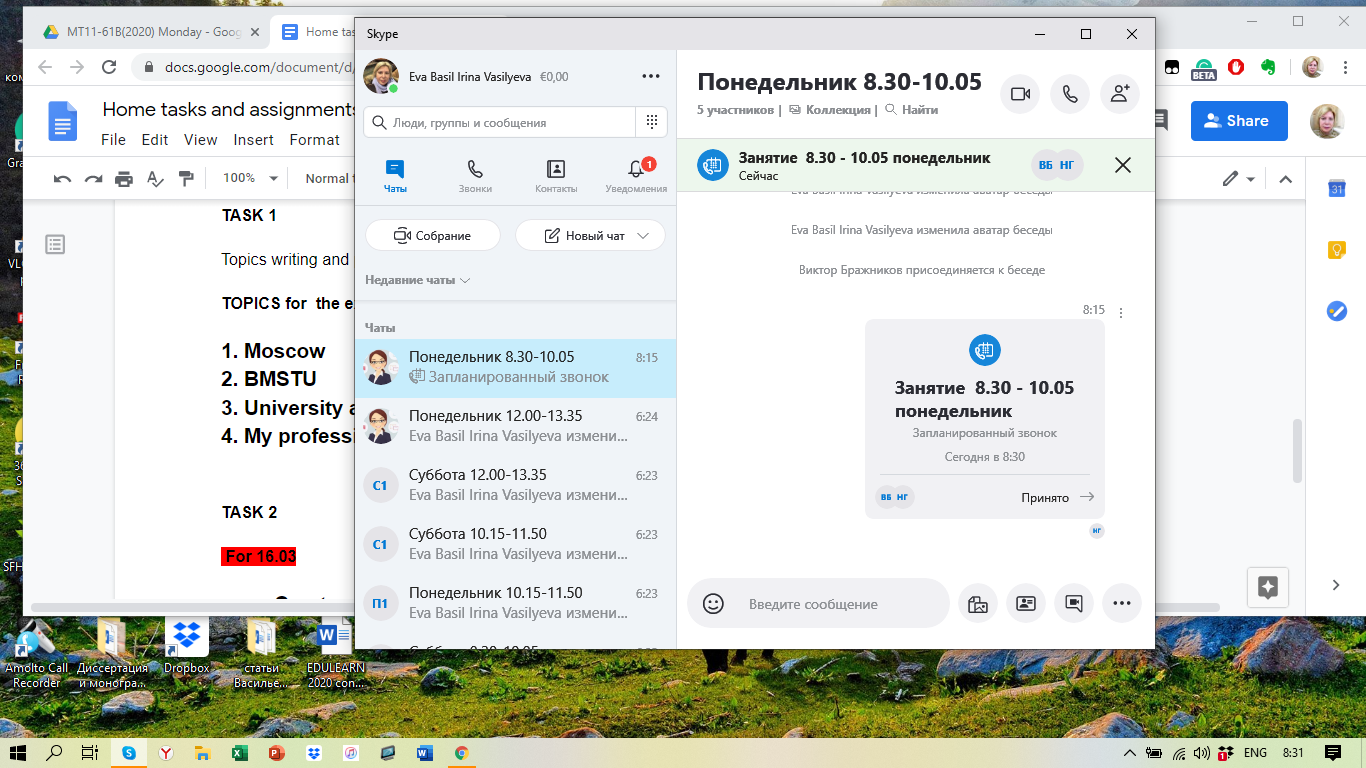Start an audio call in the chat

[x=1070, y=94]
